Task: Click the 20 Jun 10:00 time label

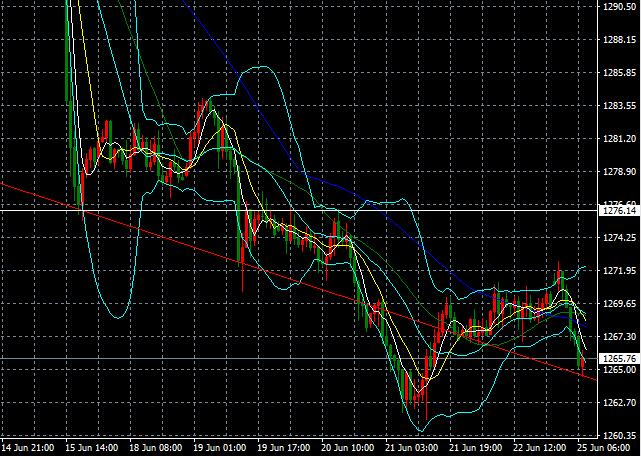Action: click(x=348, y=448)
